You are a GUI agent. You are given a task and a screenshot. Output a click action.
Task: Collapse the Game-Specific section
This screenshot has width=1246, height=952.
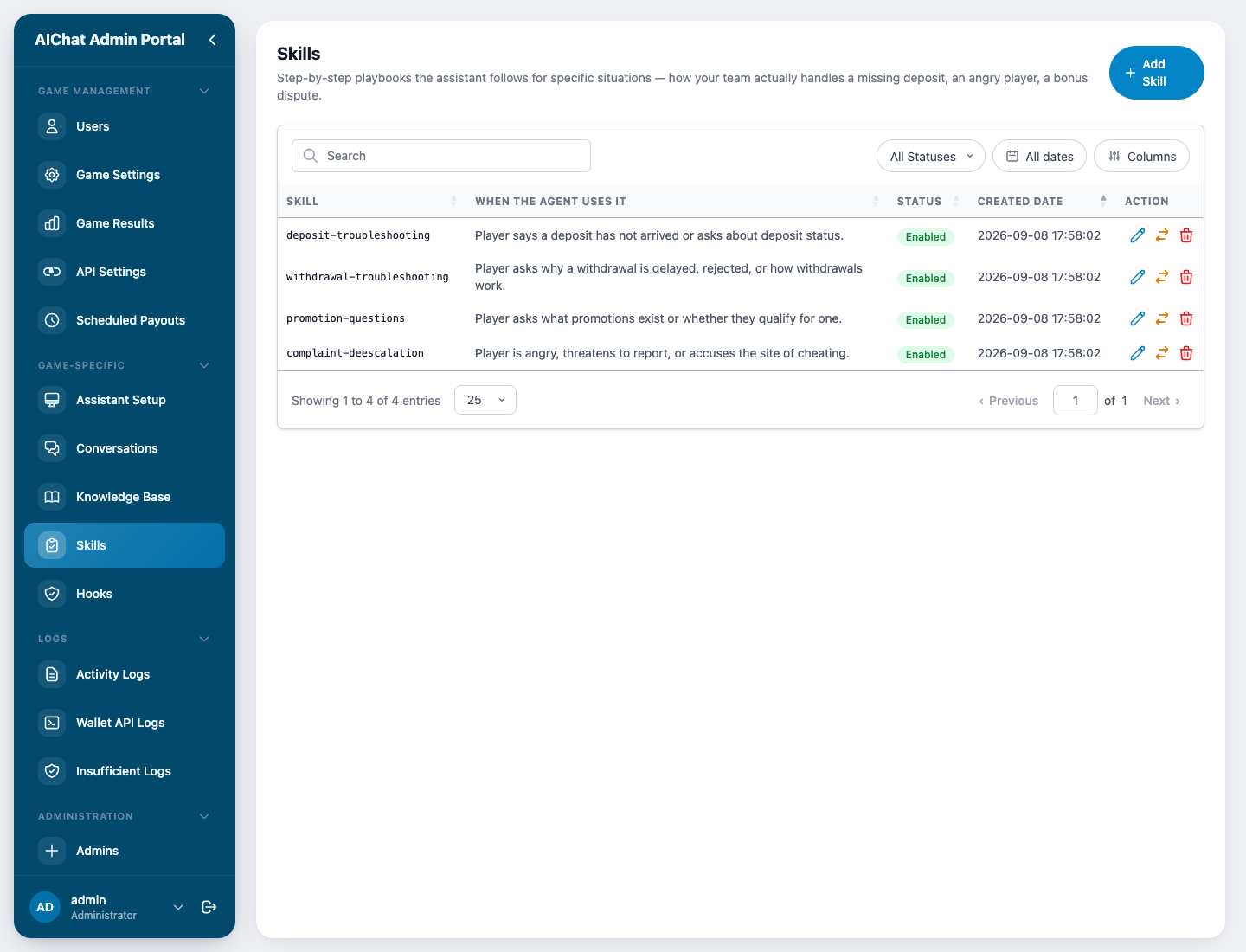[x=204, y=365]
